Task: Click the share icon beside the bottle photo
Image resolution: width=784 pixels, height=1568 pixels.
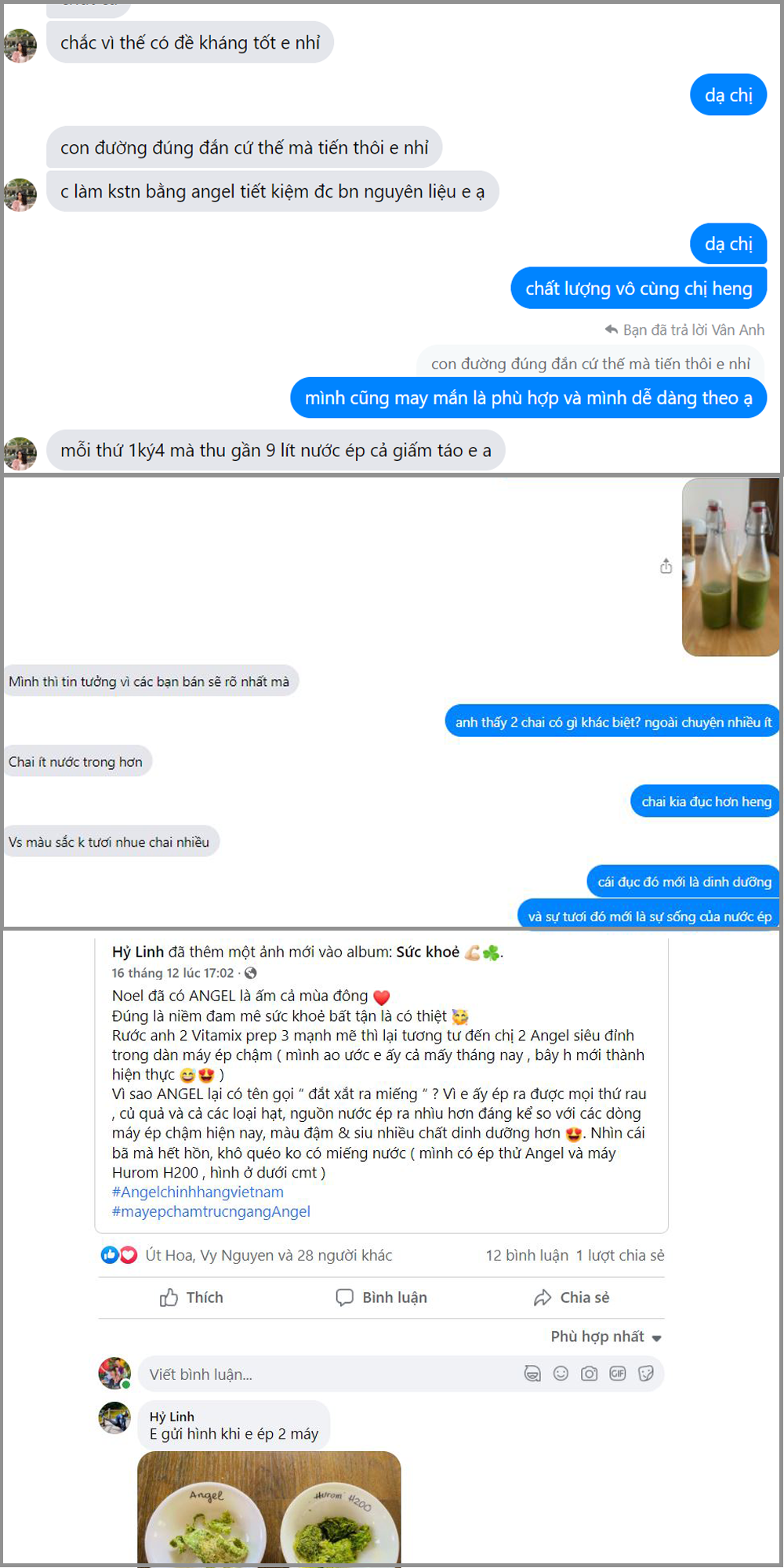Action: pos(666,566)
